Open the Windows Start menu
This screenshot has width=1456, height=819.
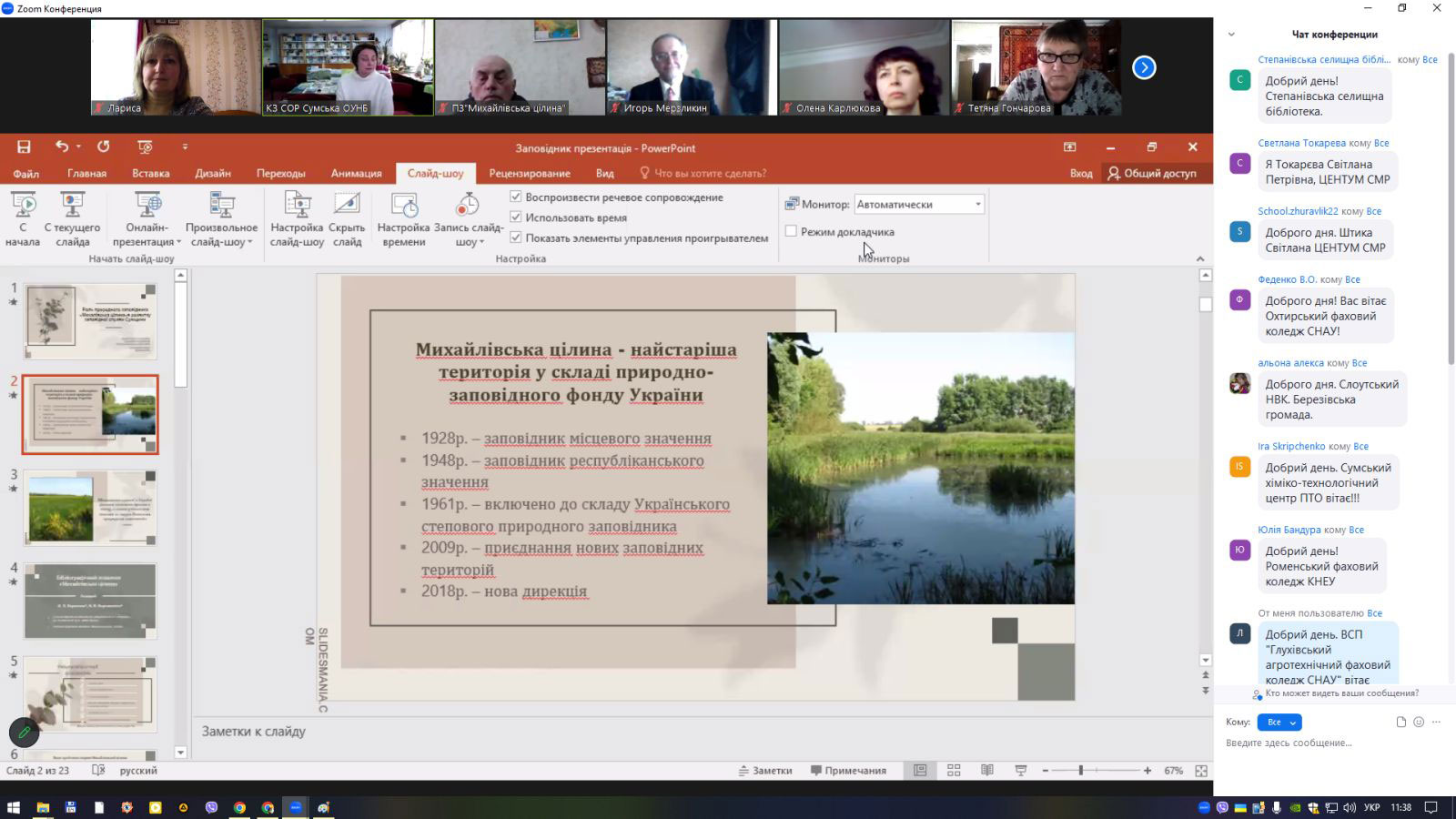click(x=14, y=807)
